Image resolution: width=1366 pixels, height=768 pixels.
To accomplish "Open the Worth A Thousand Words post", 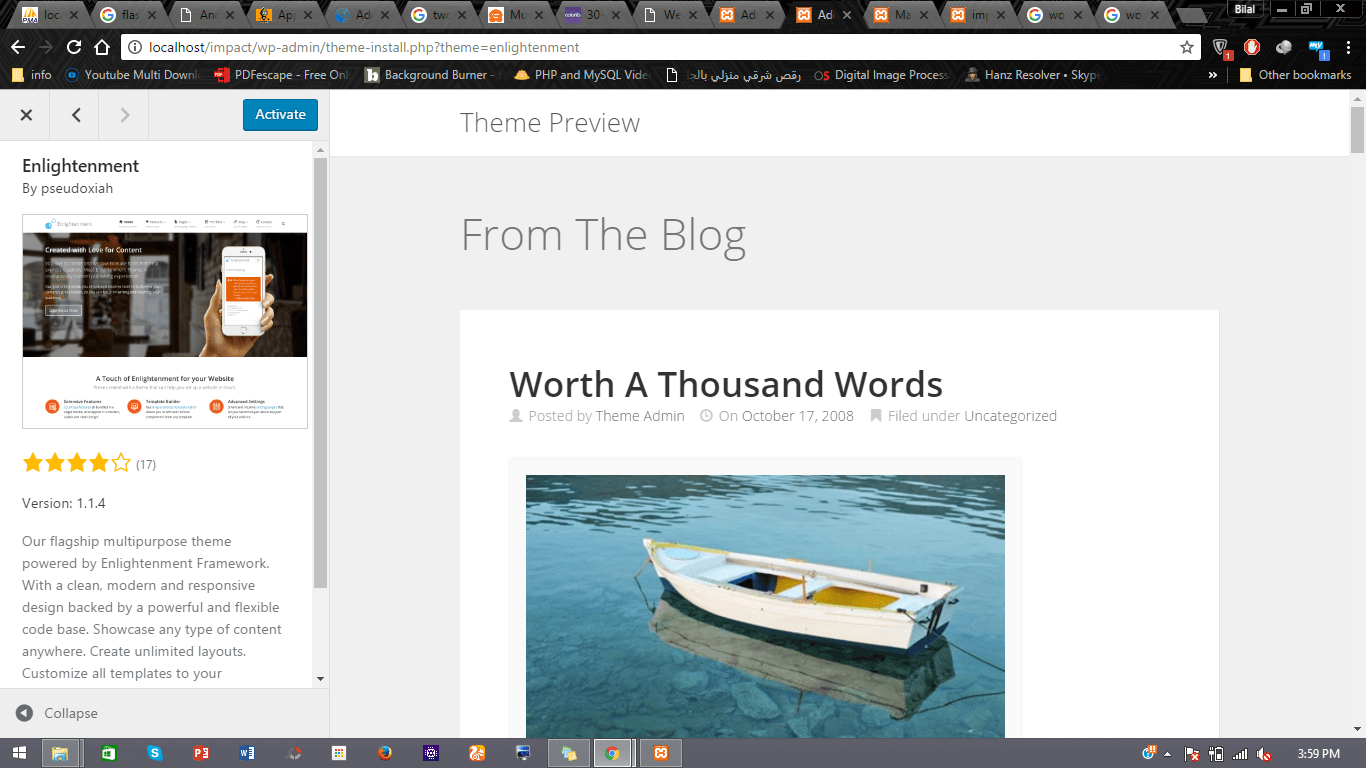I will (x=726, y=384).
